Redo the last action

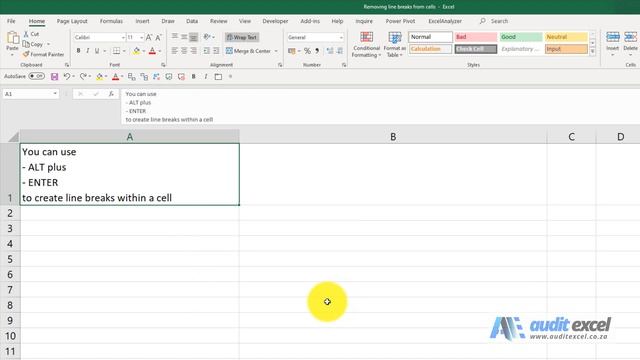(x=83, y=76)
